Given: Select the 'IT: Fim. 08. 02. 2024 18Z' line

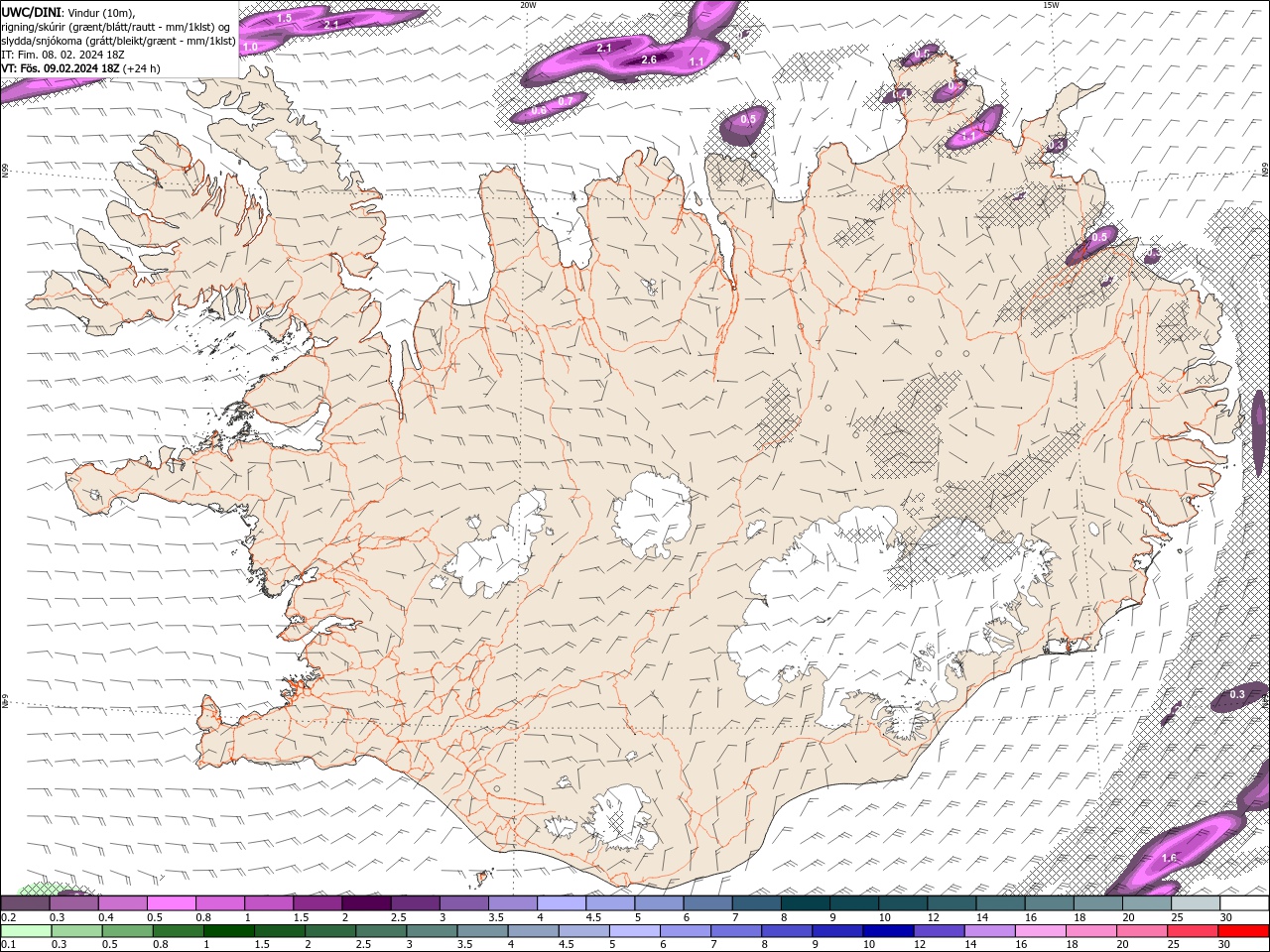Looking at the screenshot, I should pyautogui.click(x=63, y=55).
